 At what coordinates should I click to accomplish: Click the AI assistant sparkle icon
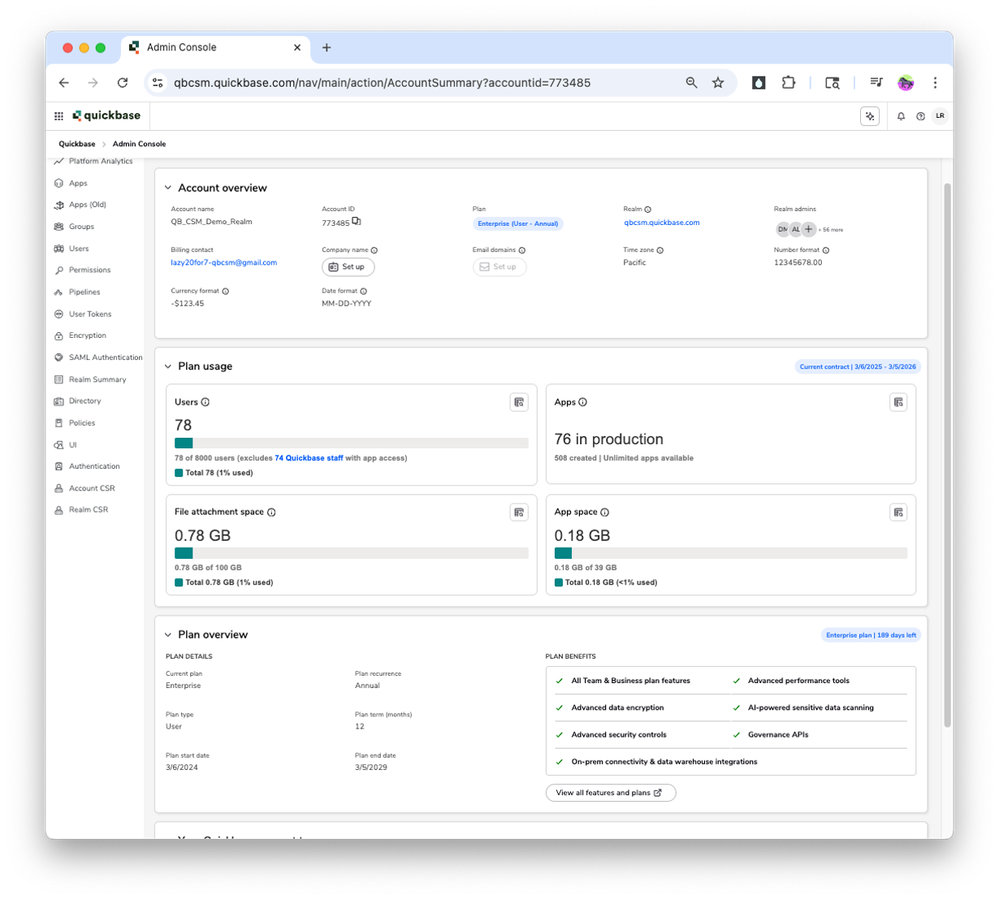[x=869, y=116]
